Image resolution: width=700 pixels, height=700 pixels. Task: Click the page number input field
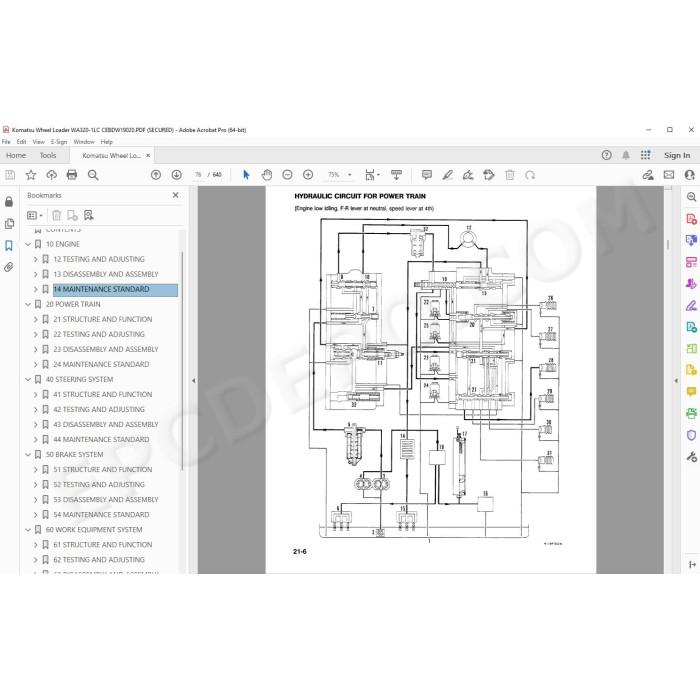tap(198, 175)
